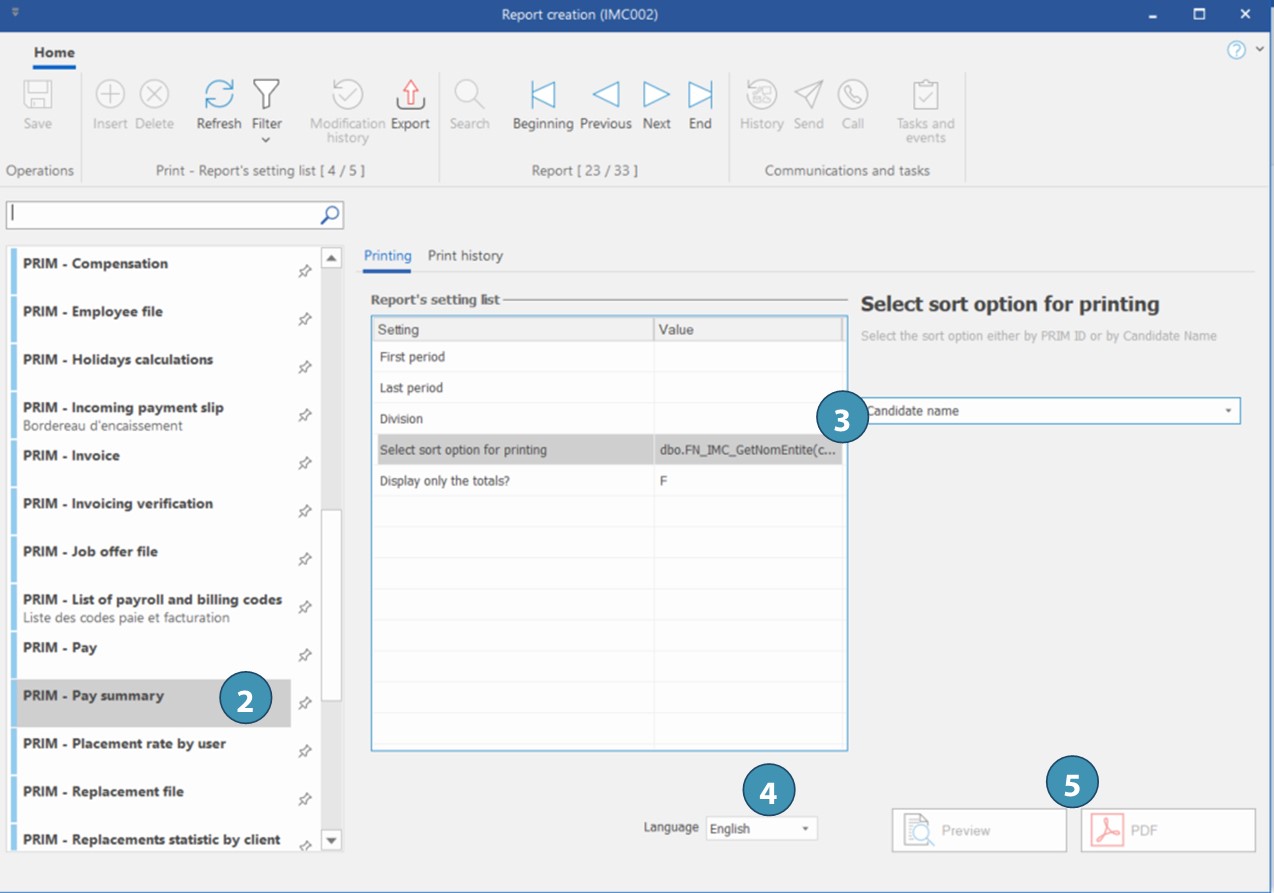Click the help question mark icon
Image resolution: width=1274 pixels, height=893 pixels.
(x=1236, y=50)
